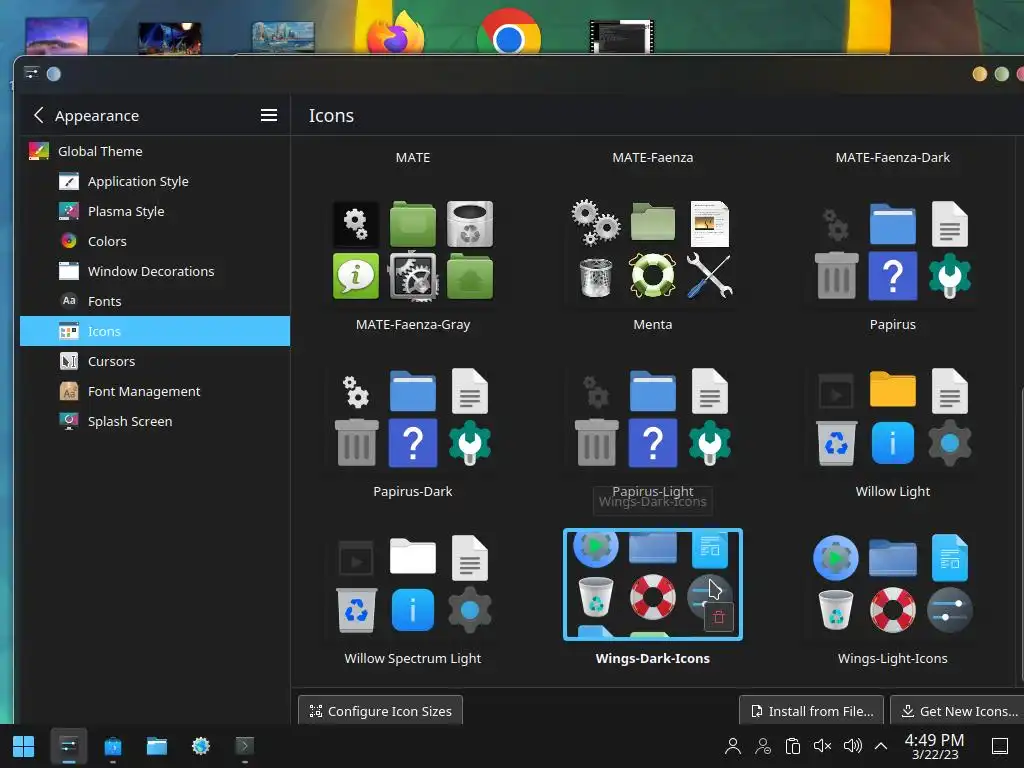Click the settings window title bar icon

coord(31,73)
